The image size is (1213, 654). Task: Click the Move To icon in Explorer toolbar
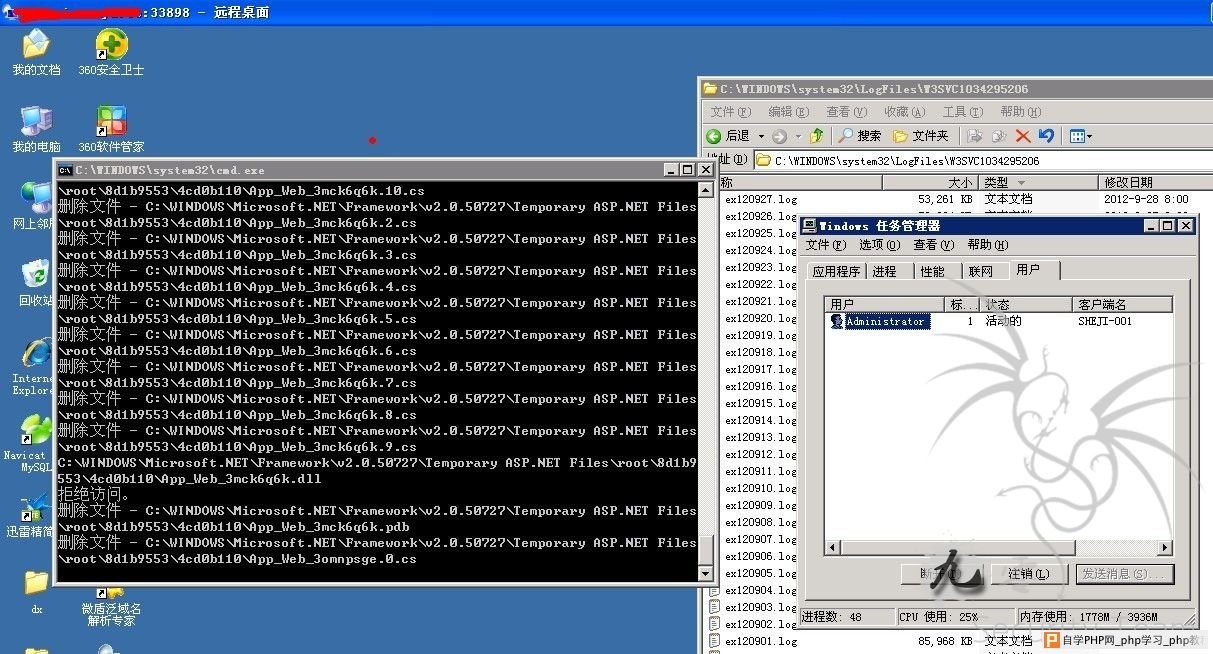975,136
